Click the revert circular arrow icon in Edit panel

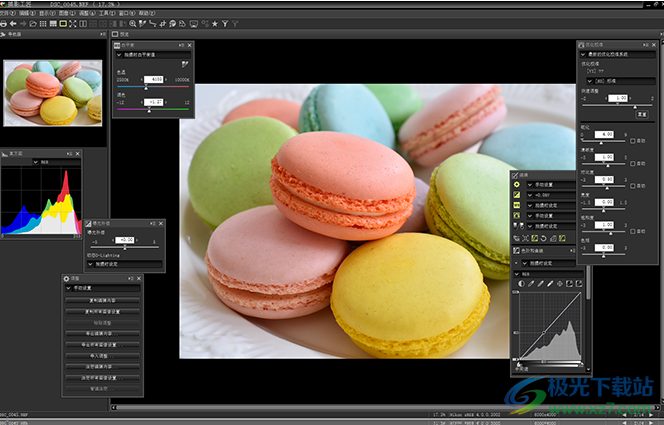[543, 238]
